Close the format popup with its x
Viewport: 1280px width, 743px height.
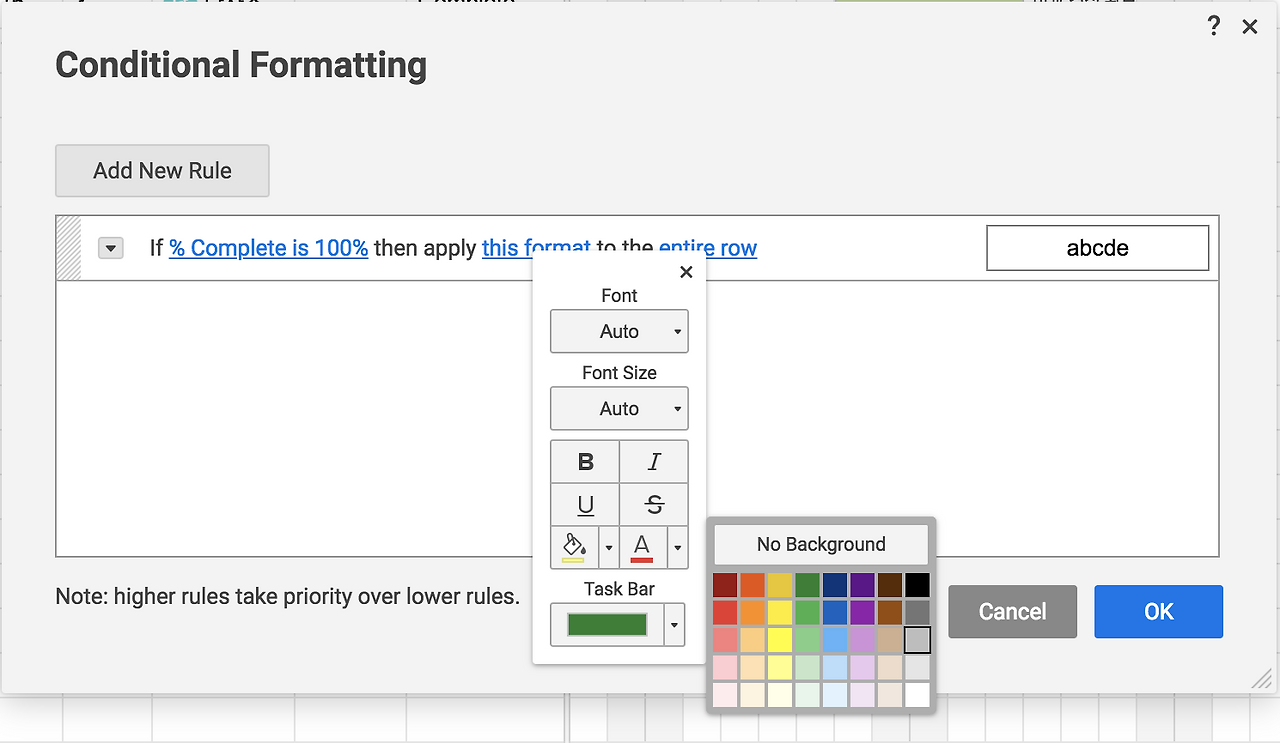[686, 272]
